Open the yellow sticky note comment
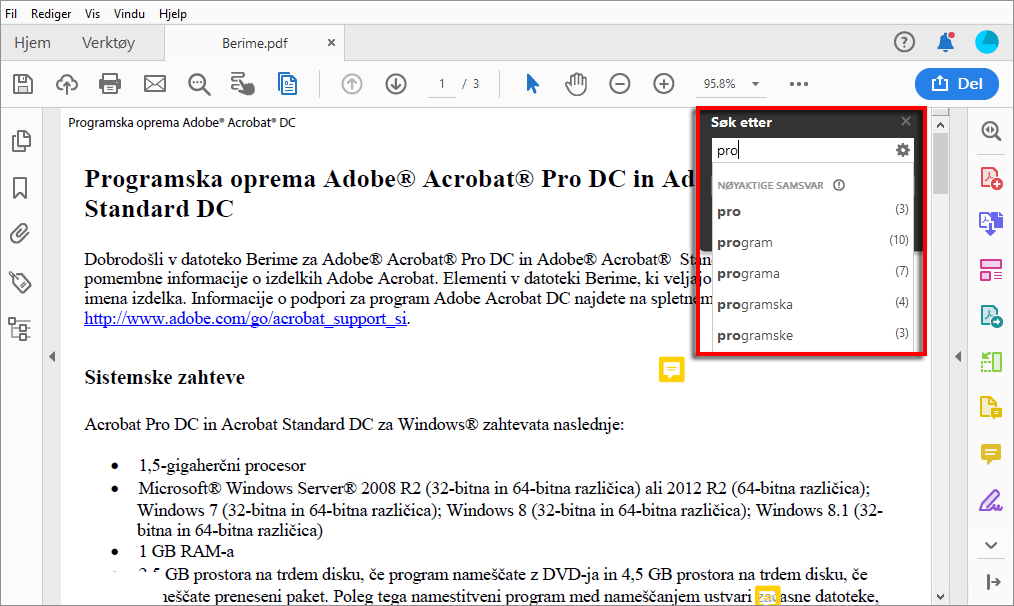The image size is (1014, 606). (x=672, y=369)
